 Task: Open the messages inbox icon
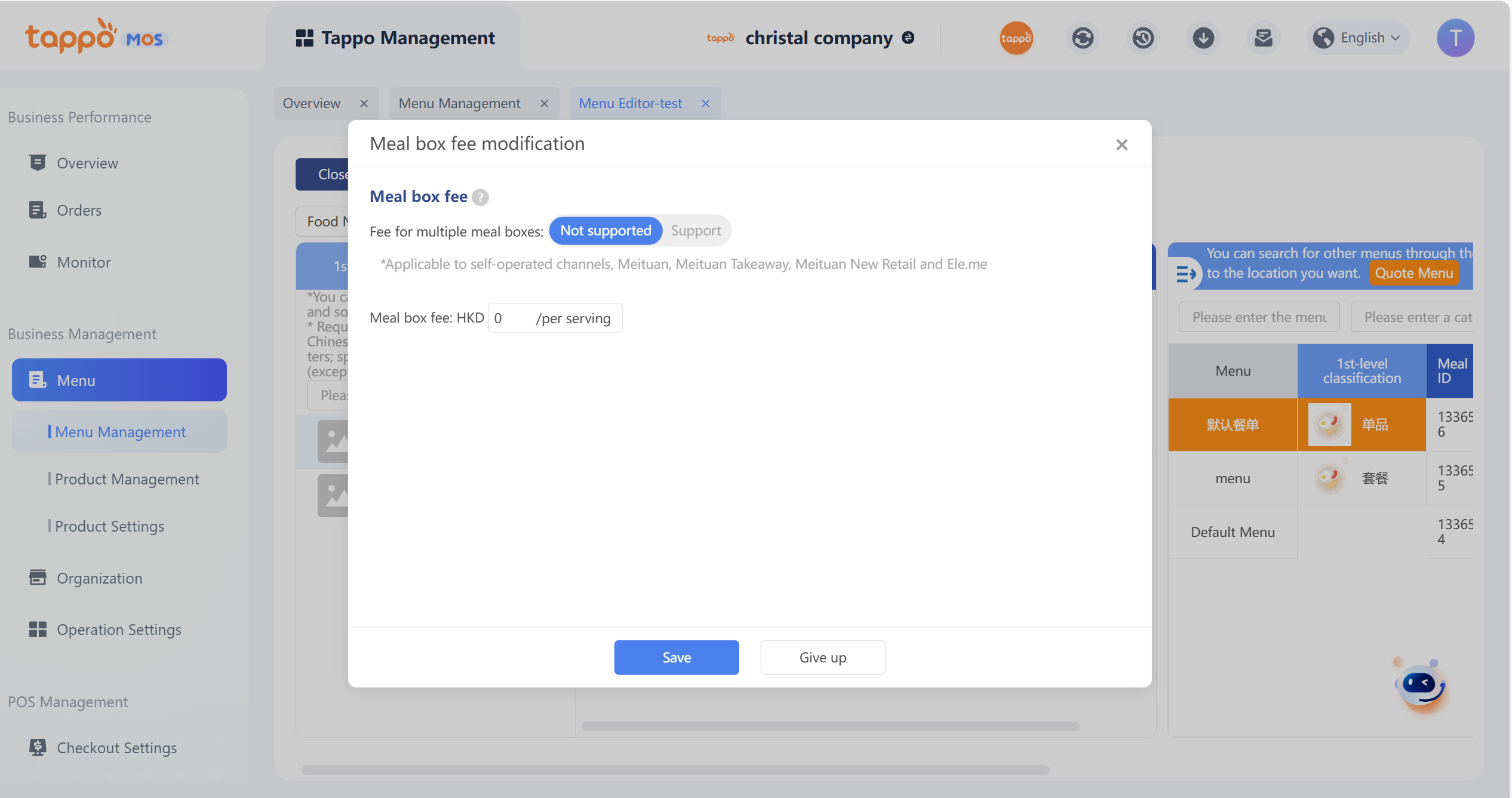point(1263,38)
